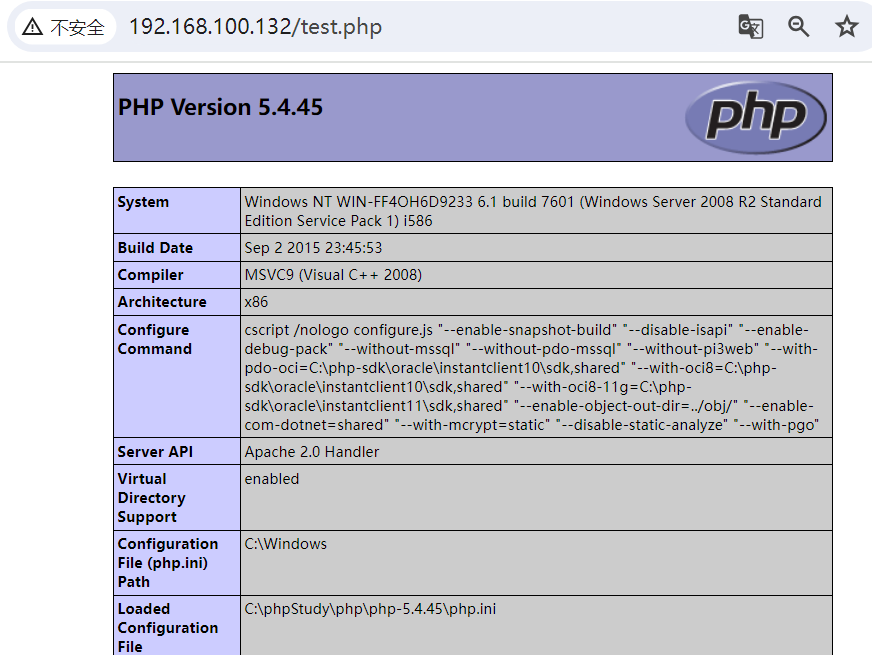Click the Configure Command row label

click(x=154, y=339)
